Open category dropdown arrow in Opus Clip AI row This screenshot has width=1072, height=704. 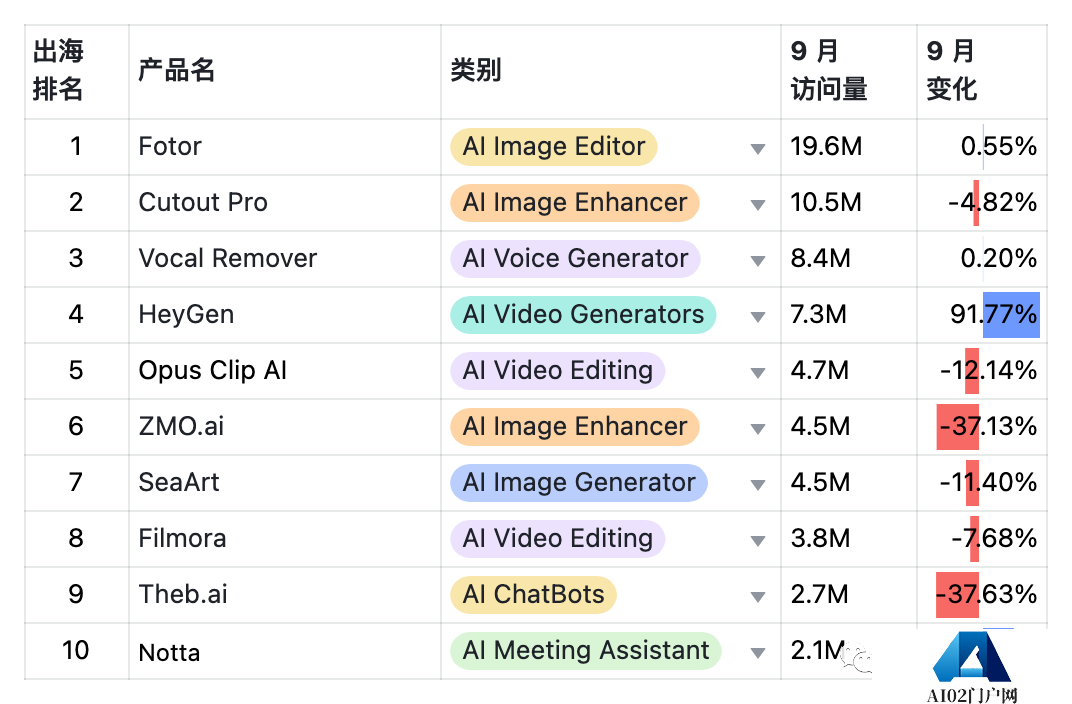[757, 373]
